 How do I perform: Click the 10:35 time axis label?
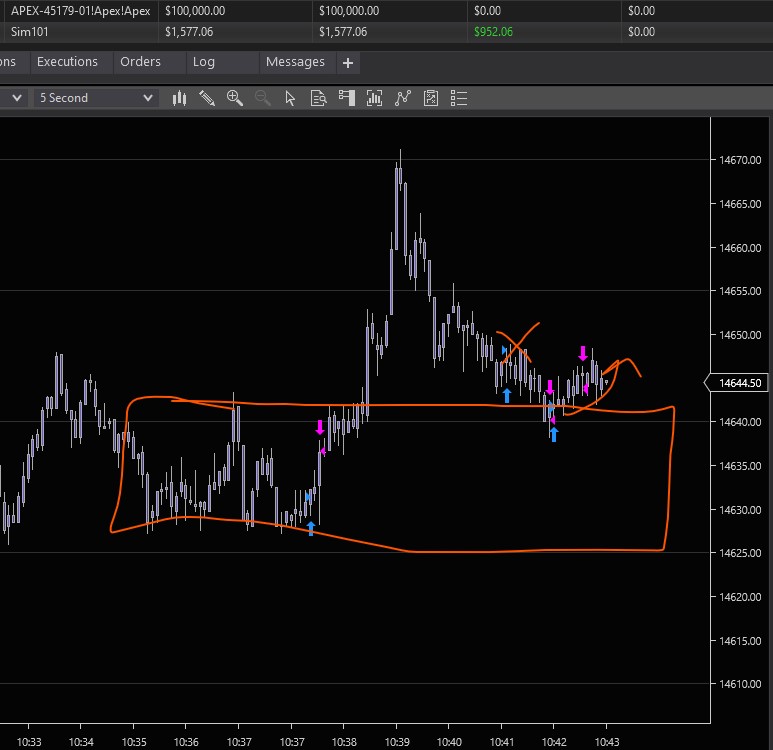[134, 742]
